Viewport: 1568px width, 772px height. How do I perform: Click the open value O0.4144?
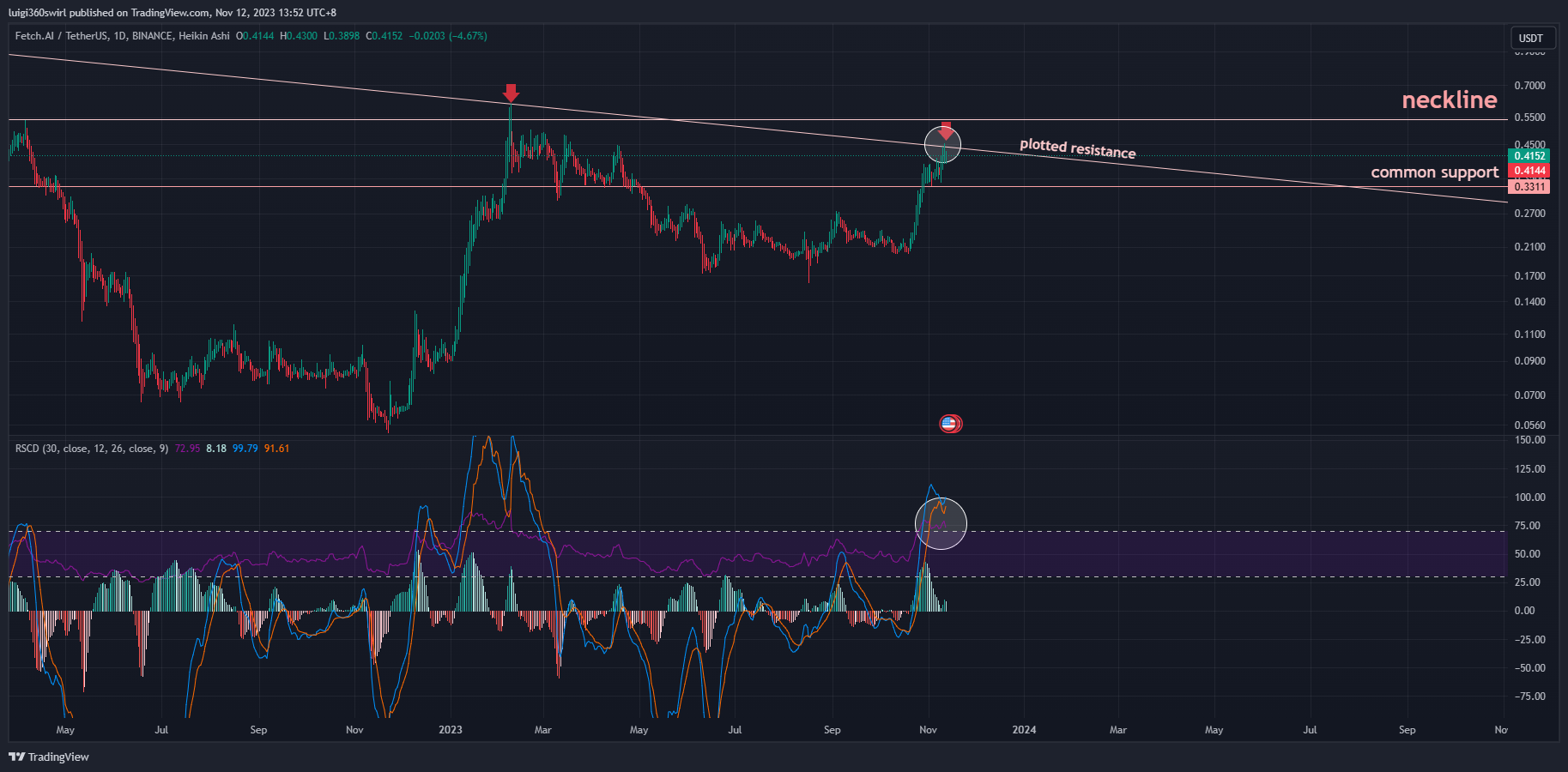tap(255, 36)
